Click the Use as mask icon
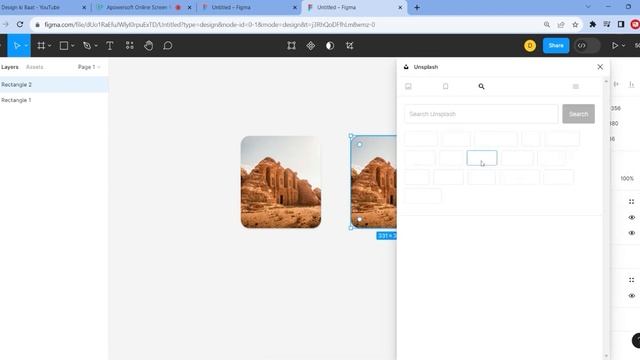Screen dimensions: 640x360 click(x=330, y=46)
